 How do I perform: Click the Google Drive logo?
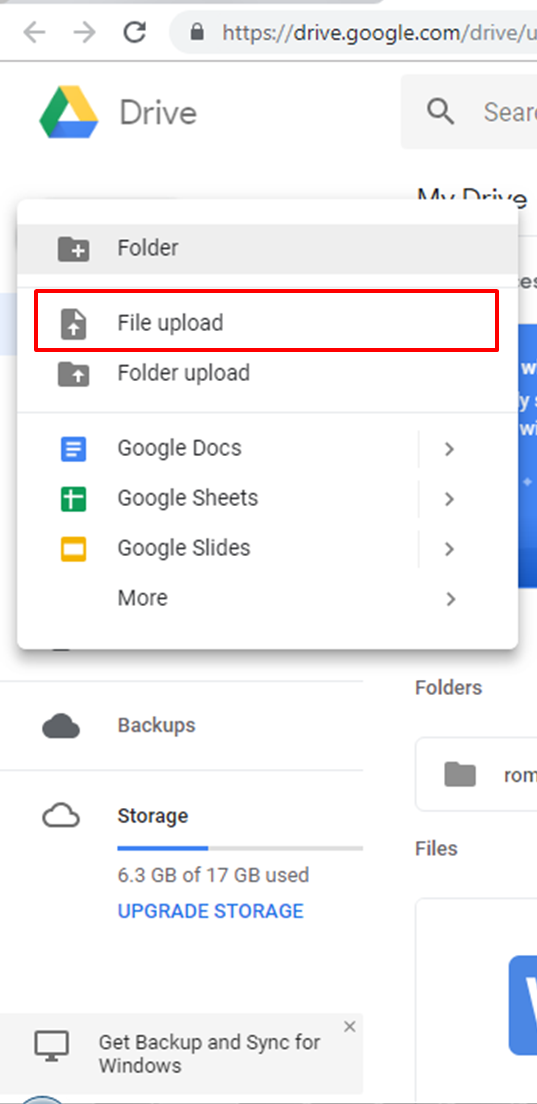coord(68,112)
